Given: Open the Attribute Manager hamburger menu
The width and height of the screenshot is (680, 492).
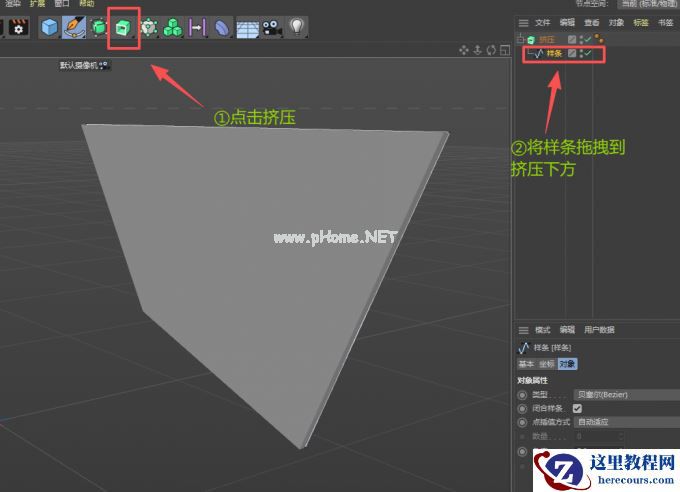Looking at the screenshot, I should point(523,330).
